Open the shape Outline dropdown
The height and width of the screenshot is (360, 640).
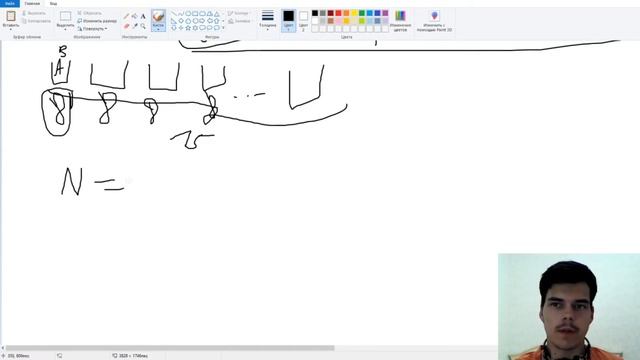[239, 13]
